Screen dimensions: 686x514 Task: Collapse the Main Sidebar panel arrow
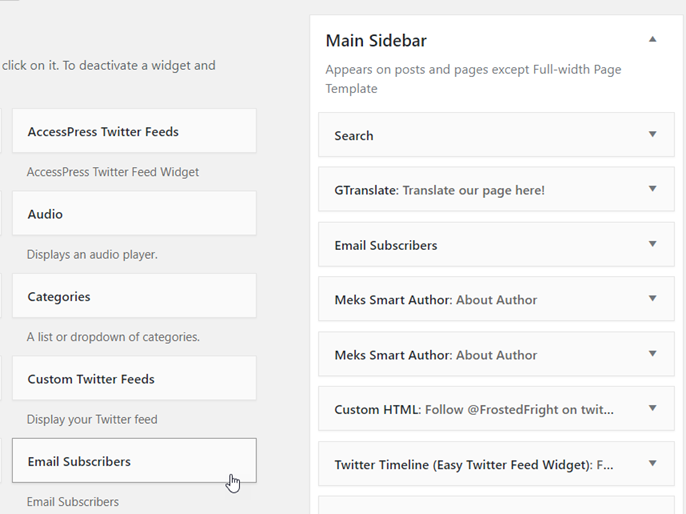(x=652, y=39)
